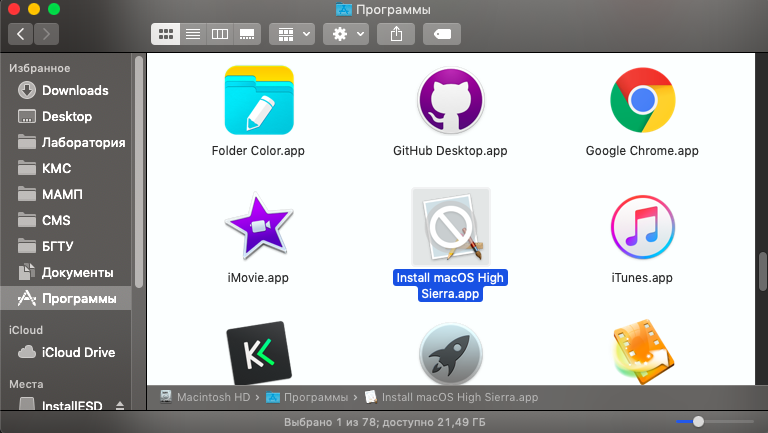Click the Программы folder icon in title bar

point(344,9)
